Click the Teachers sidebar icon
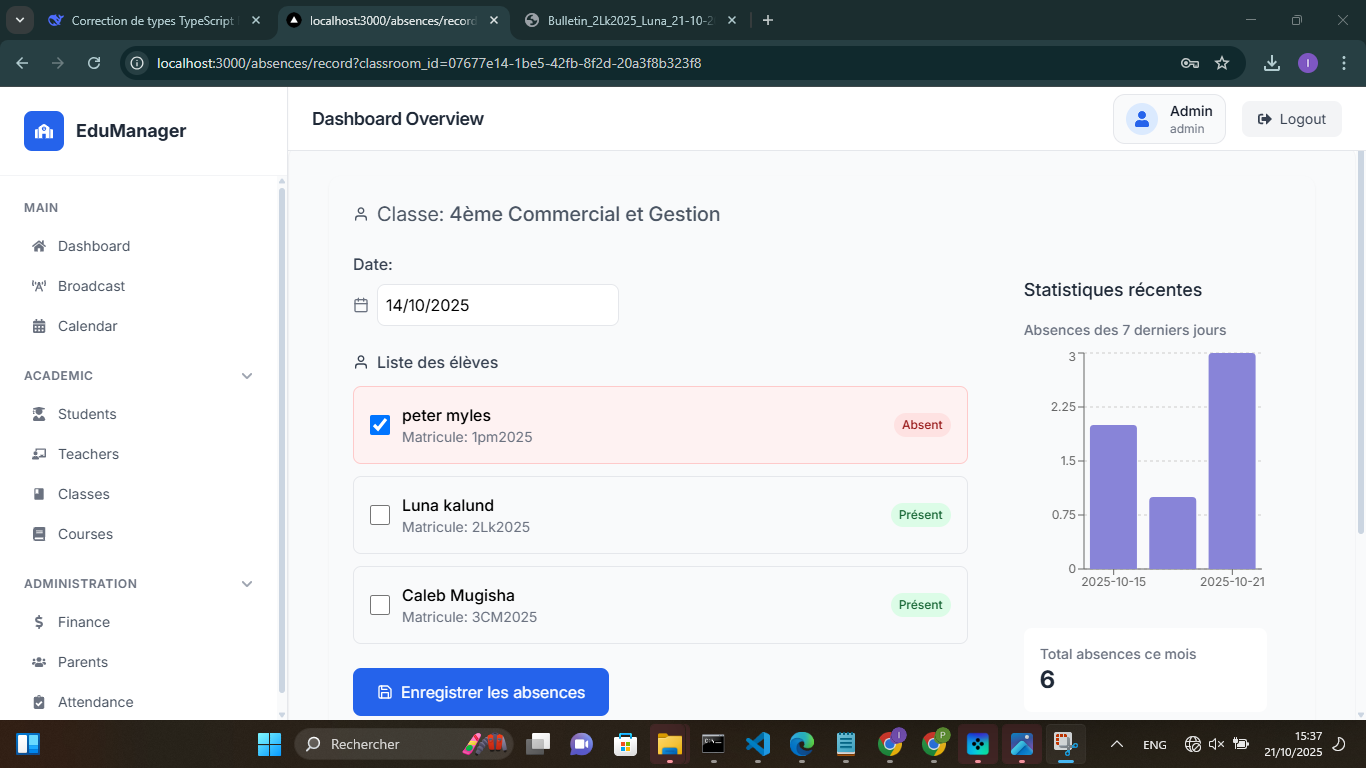Viewport: 1366px width, 768px height. click(39, 454)
